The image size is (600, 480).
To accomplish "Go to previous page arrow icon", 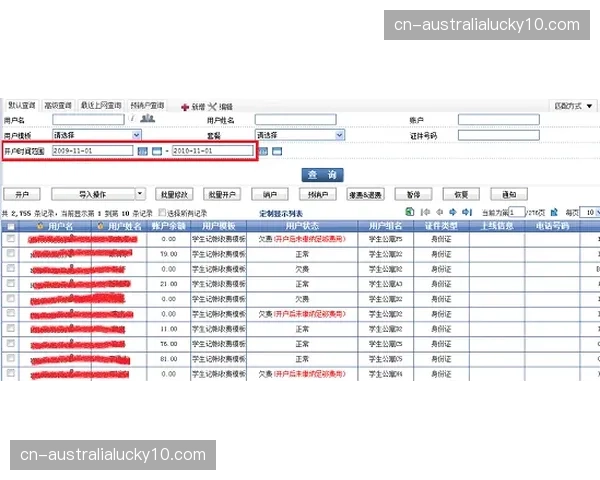I will pos(440,212).
